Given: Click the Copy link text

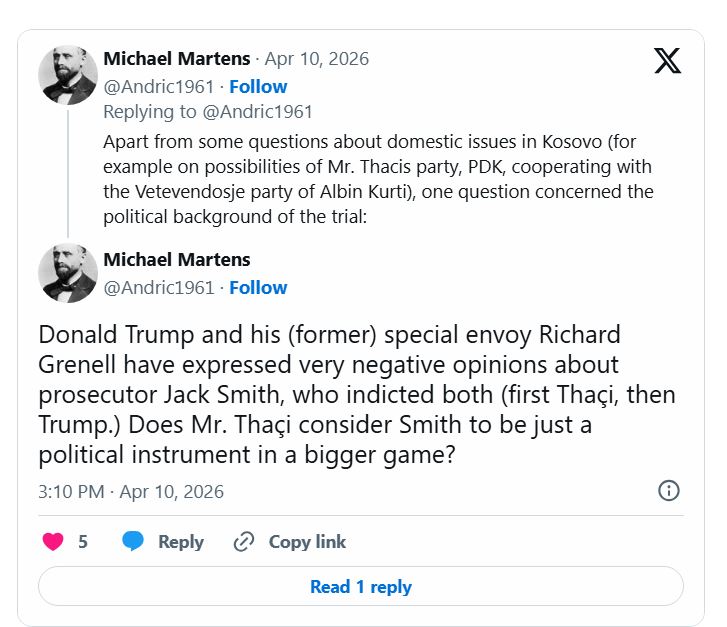Looking at the screenshot, I should click(307, 542).
